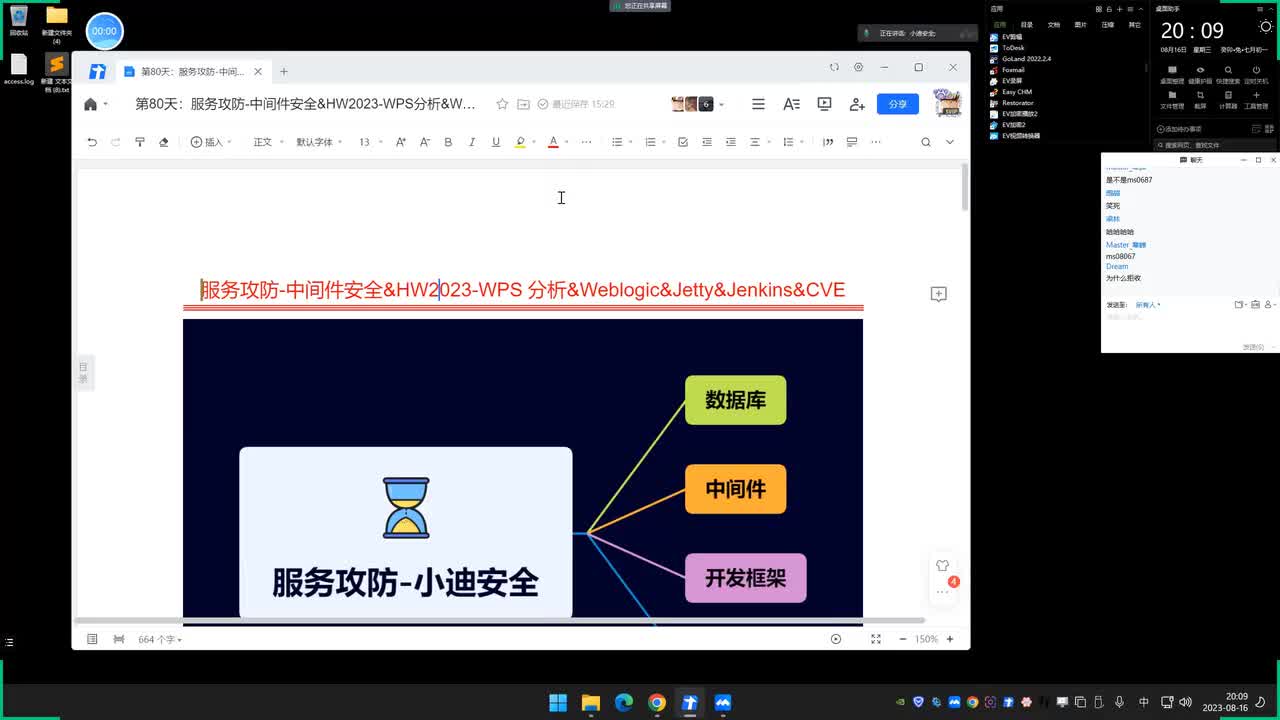Open the settings gear in the title bar

pos(858,67)
